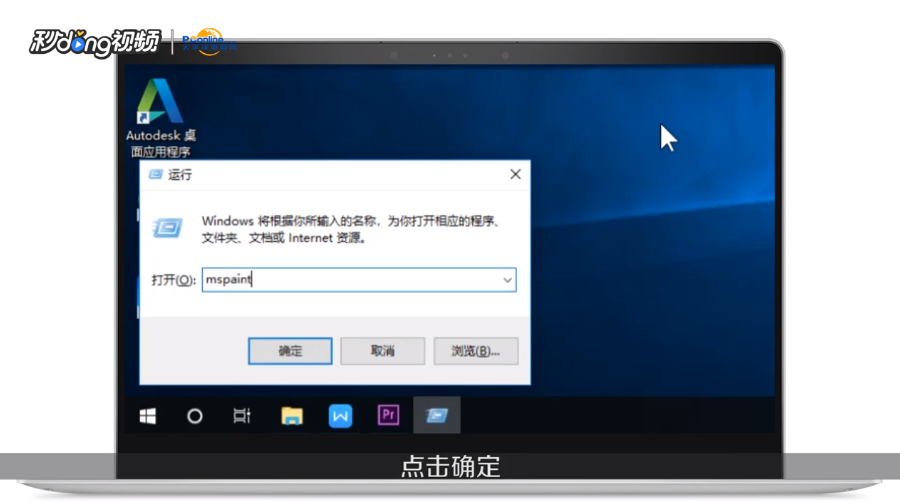Click the 打开(O): label
The image size is (900, 502).
[x=173, y=280]
